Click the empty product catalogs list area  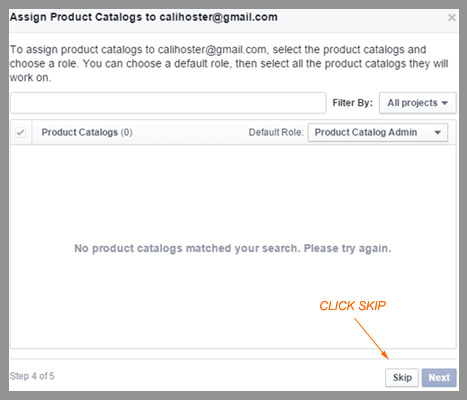pos(233,247)
